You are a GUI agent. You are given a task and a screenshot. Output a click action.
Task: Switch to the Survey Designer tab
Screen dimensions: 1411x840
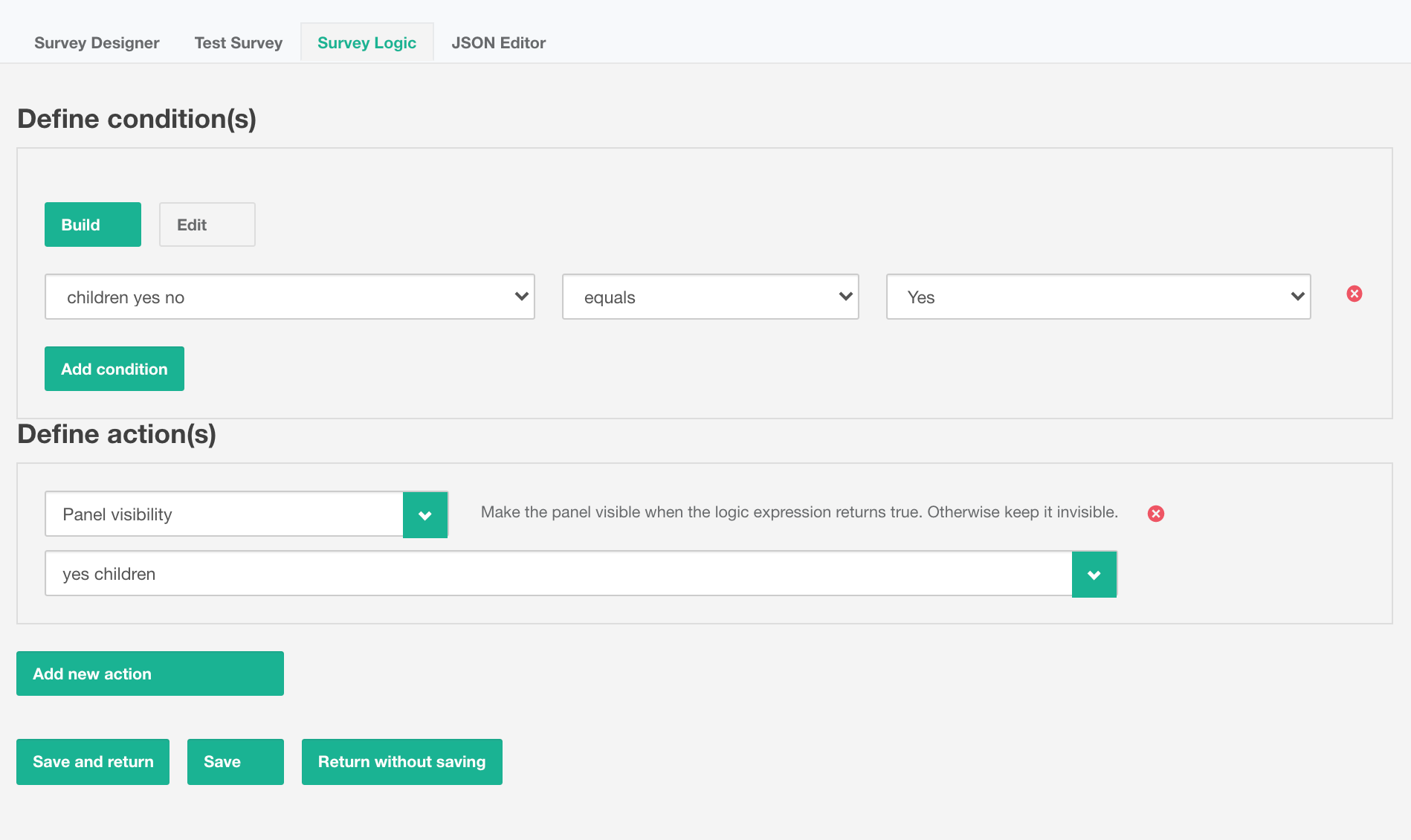click(x=97, y=43)
